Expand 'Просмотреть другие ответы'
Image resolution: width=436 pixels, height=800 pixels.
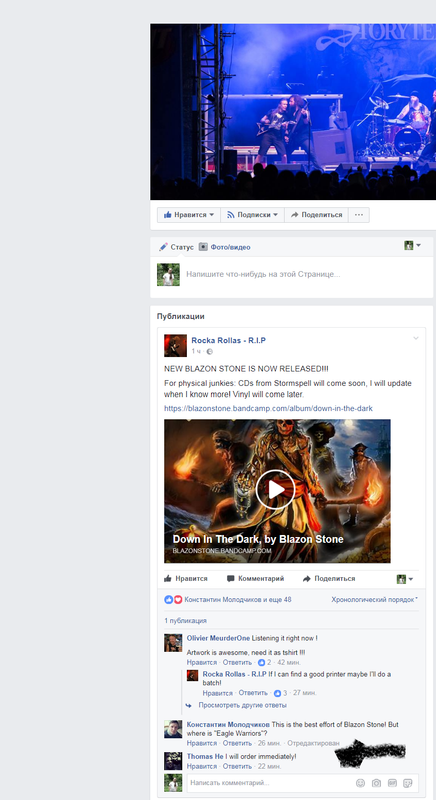[x=242, y=705]
